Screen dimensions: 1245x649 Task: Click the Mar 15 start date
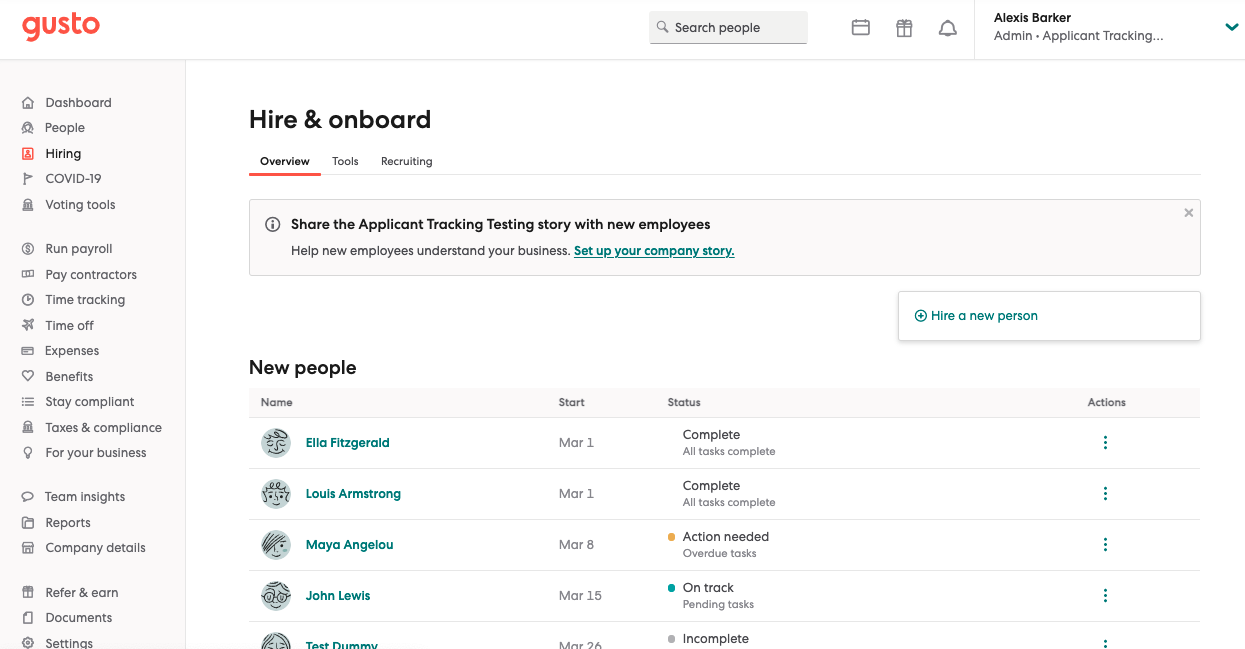[x=580, y=596]
